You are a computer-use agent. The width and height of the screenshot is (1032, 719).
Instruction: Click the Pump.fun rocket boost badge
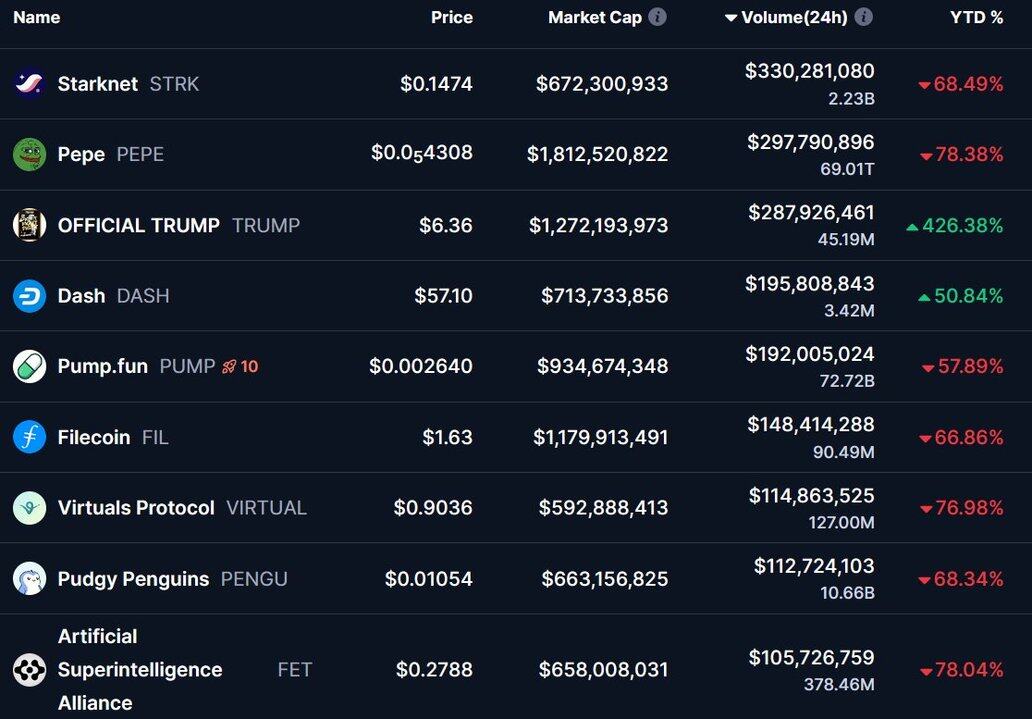tap(240, 366)
